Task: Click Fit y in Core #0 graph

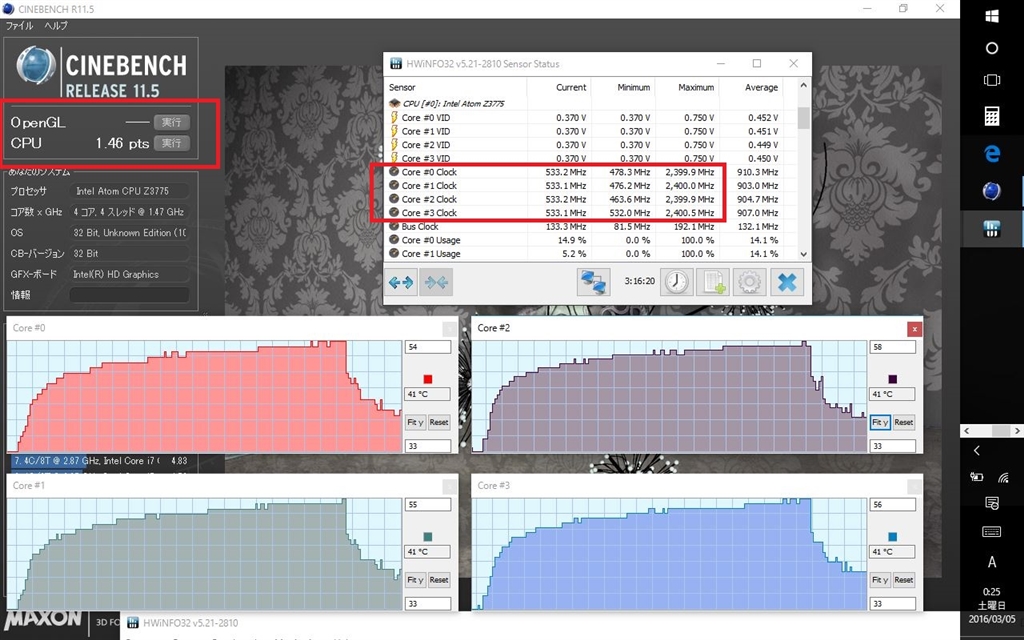Action: (415, 422)
